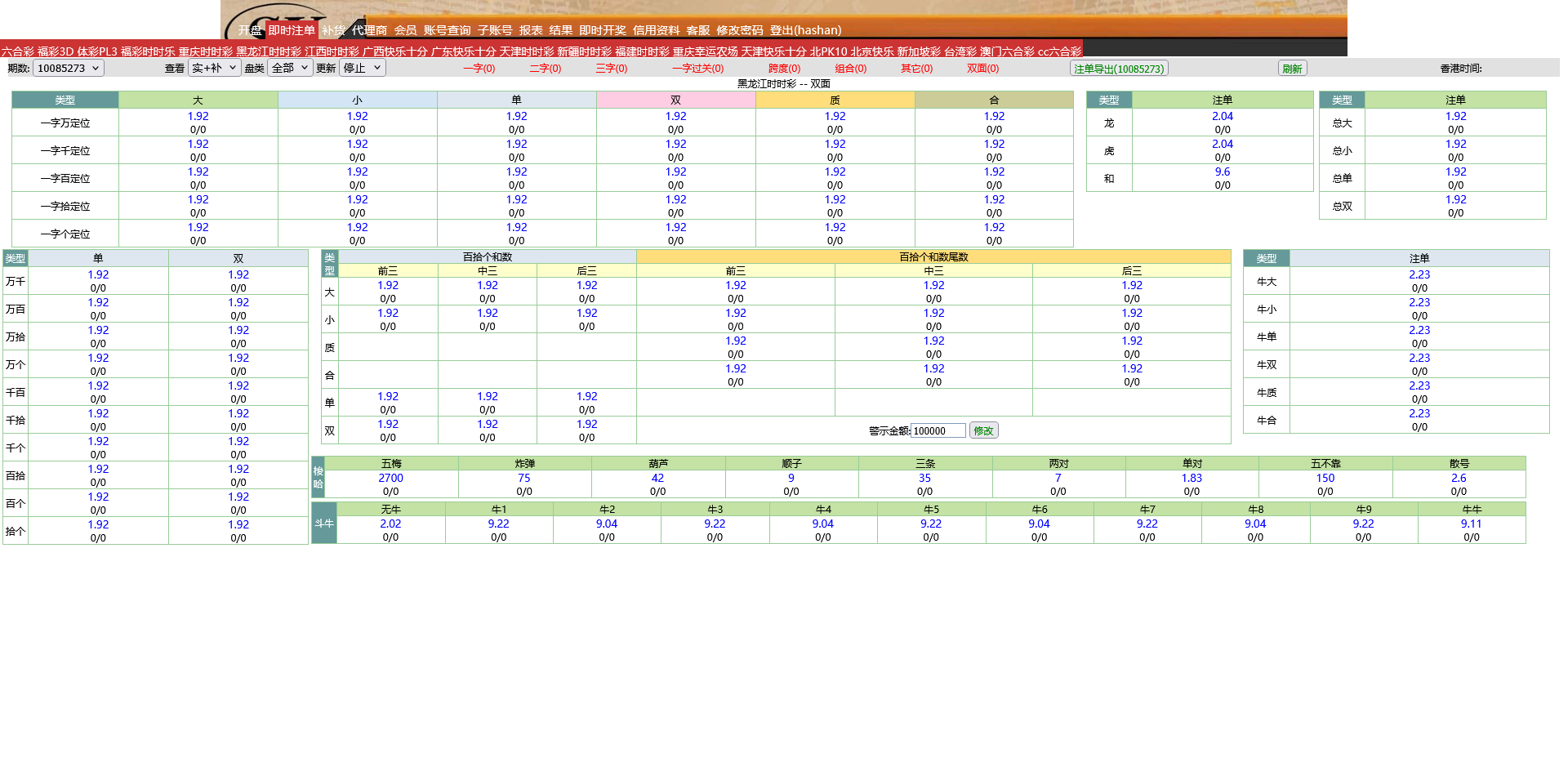Screen dimensions: 1568x780
Task: Switch to the 北PK10 lottery tab
Action: (x=829, y=51)
